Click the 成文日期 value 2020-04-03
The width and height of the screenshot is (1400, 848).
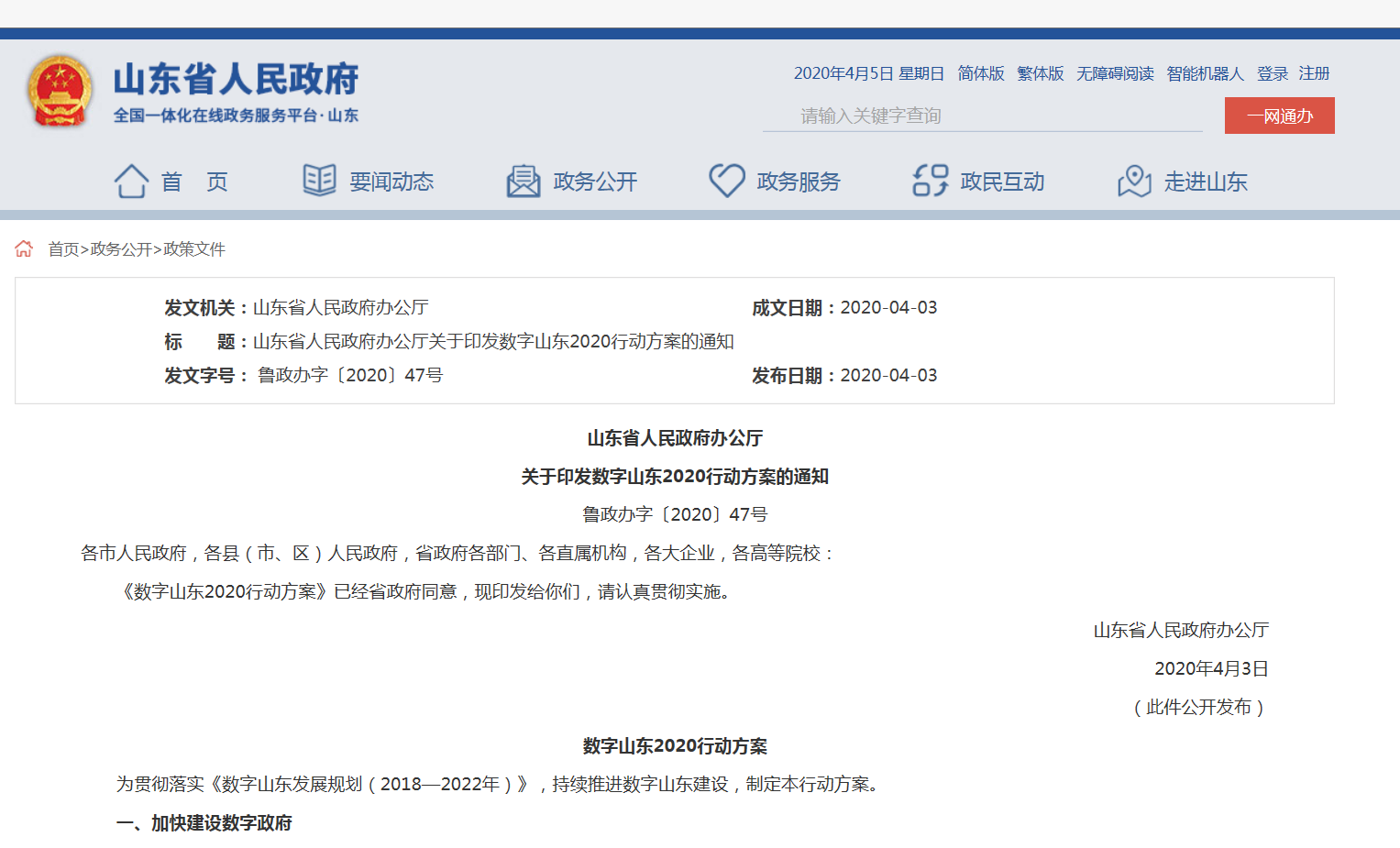click(x=889, y=307)
